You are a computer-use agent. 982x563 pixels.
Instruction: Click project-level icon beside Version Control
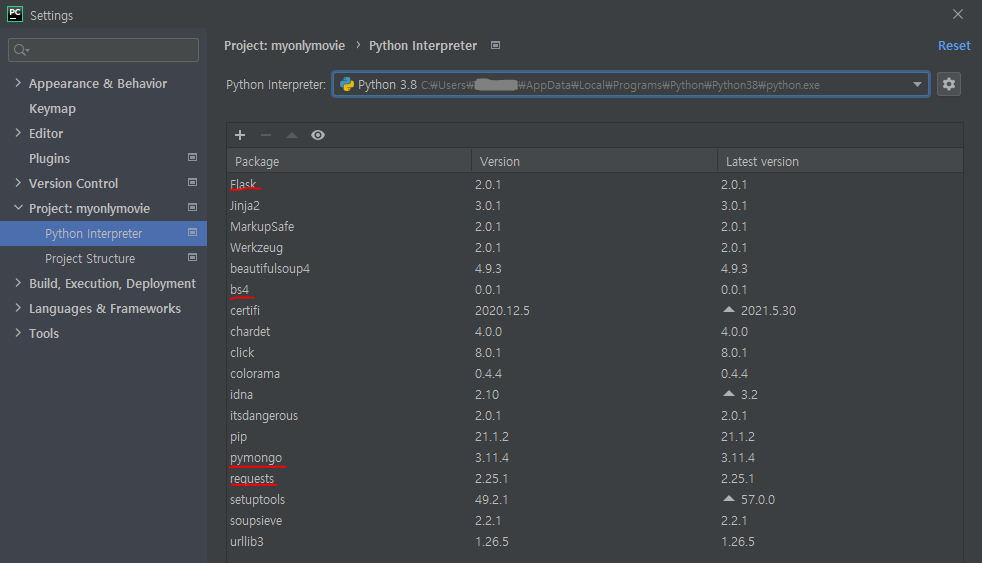[x=192, y=183]
